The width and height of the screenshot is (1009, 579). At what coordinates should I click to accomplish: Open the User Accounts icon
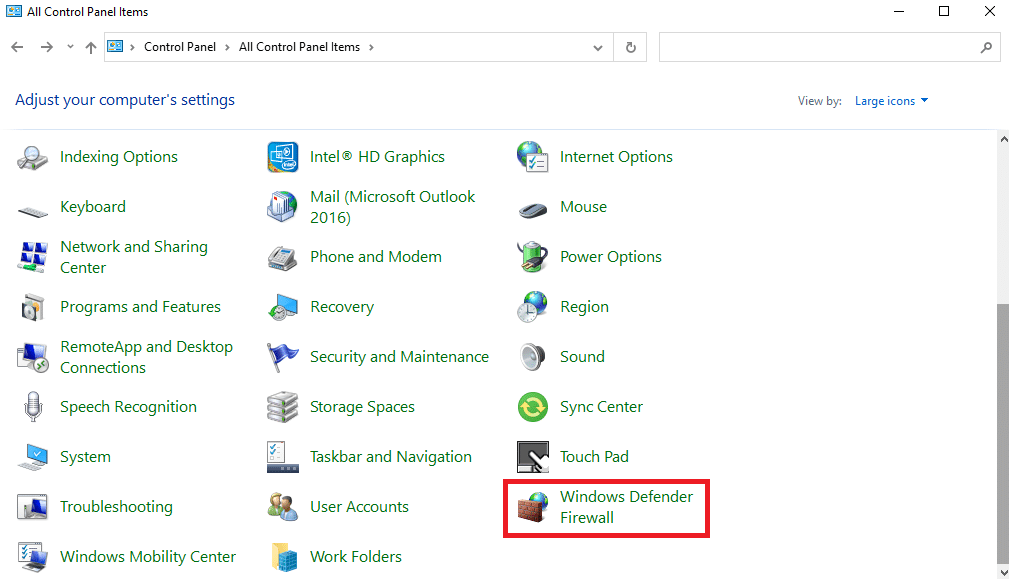(x=282, y=507)
